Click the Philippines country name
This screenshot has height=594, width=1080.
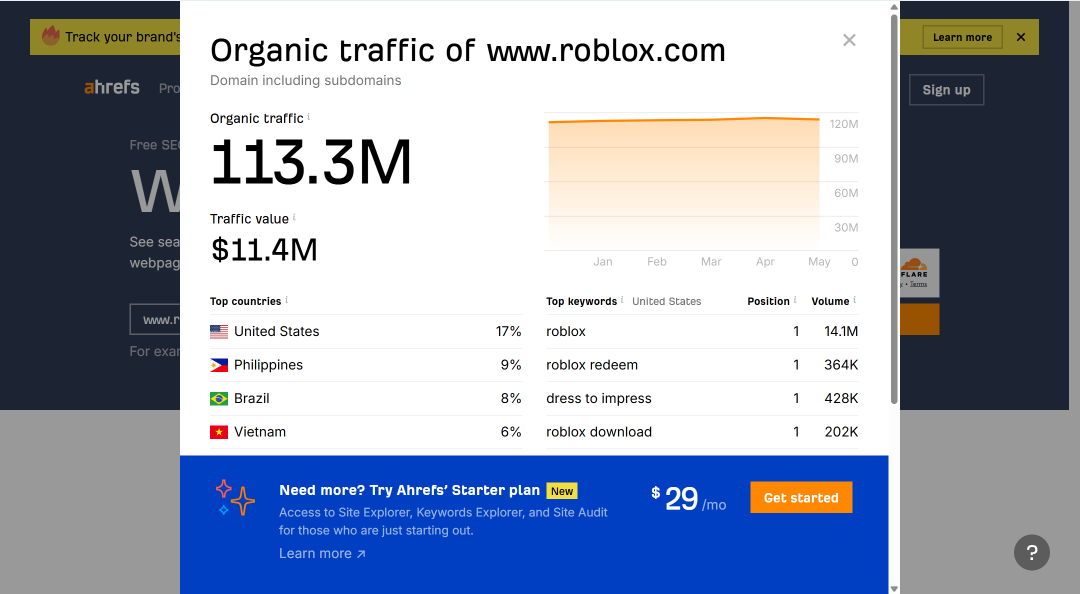pos(268,365)
